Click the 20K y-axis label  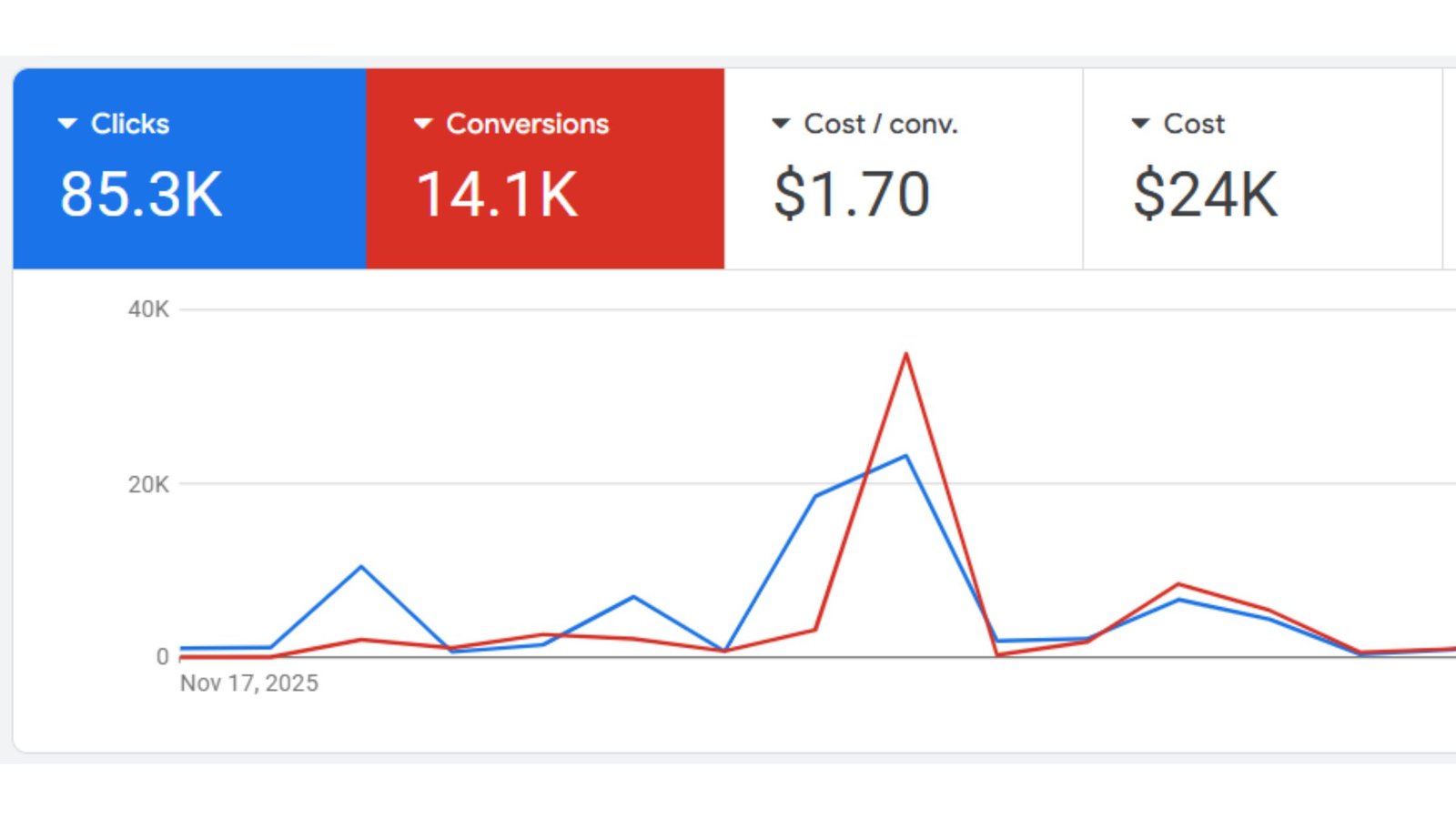pos(148,484)
